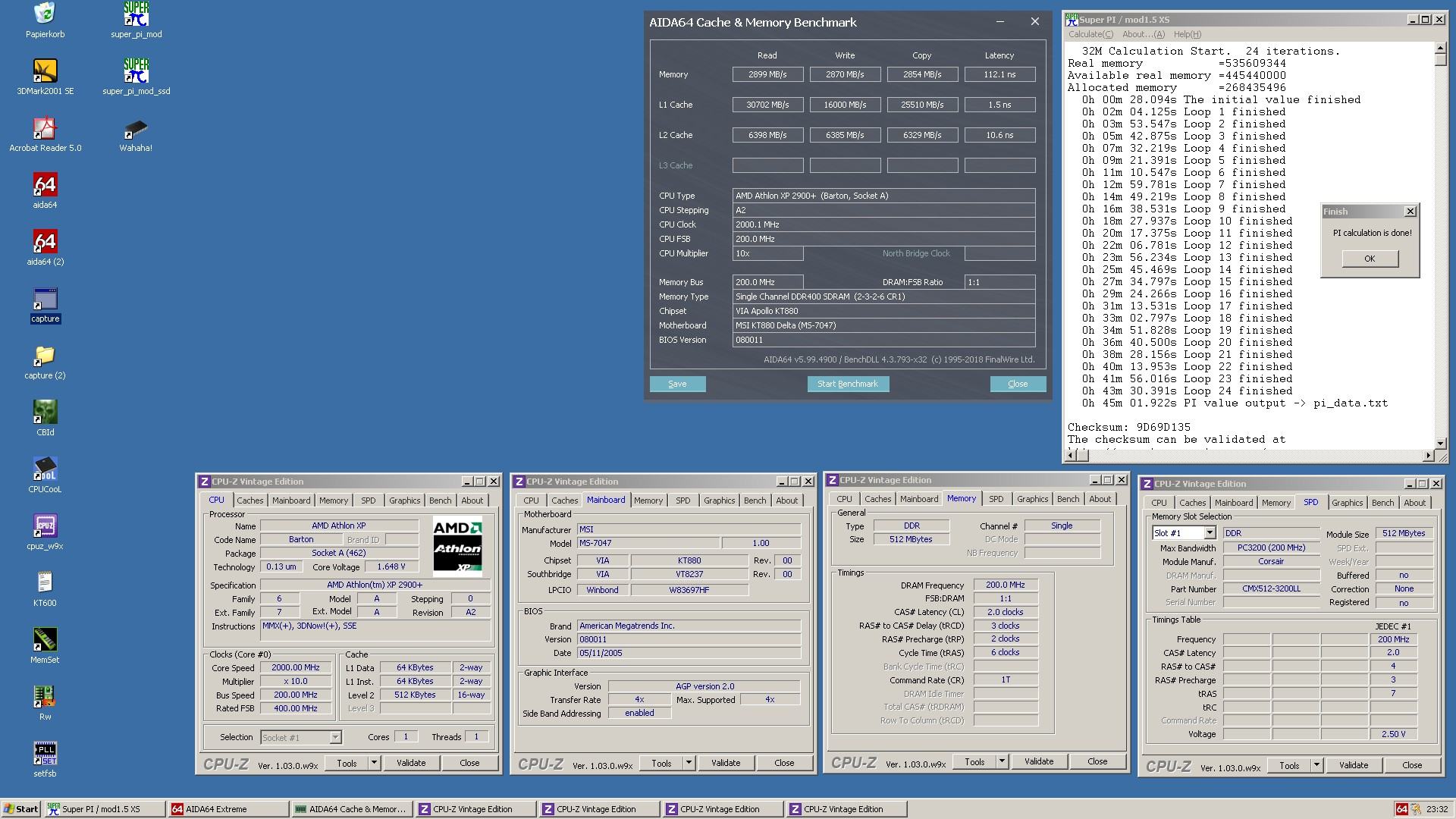
Task: Click the DRAM Frequency 200.0 MHz value
Action: pyautogui.click(x=1005, y=585)
